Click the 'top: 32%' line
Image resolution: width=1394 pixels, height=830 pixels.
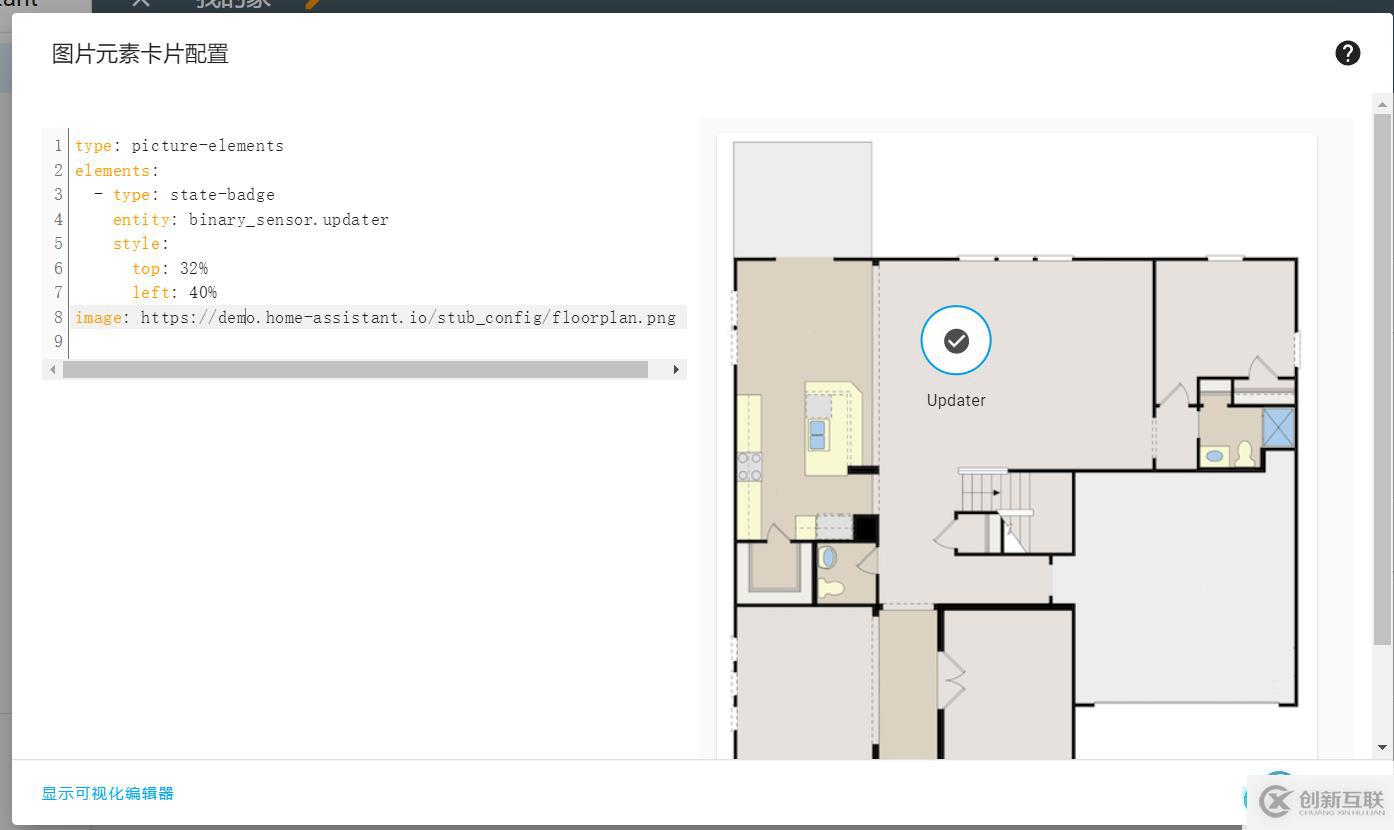tap(170, 268)
